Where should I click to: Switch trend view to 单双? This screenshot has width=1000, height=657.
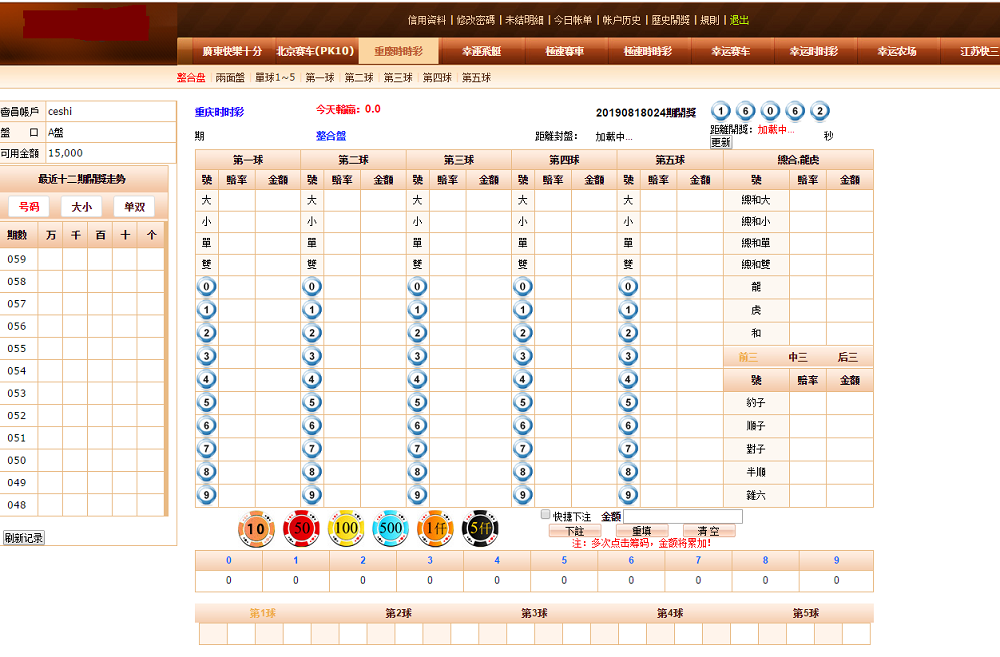[133, 207]
